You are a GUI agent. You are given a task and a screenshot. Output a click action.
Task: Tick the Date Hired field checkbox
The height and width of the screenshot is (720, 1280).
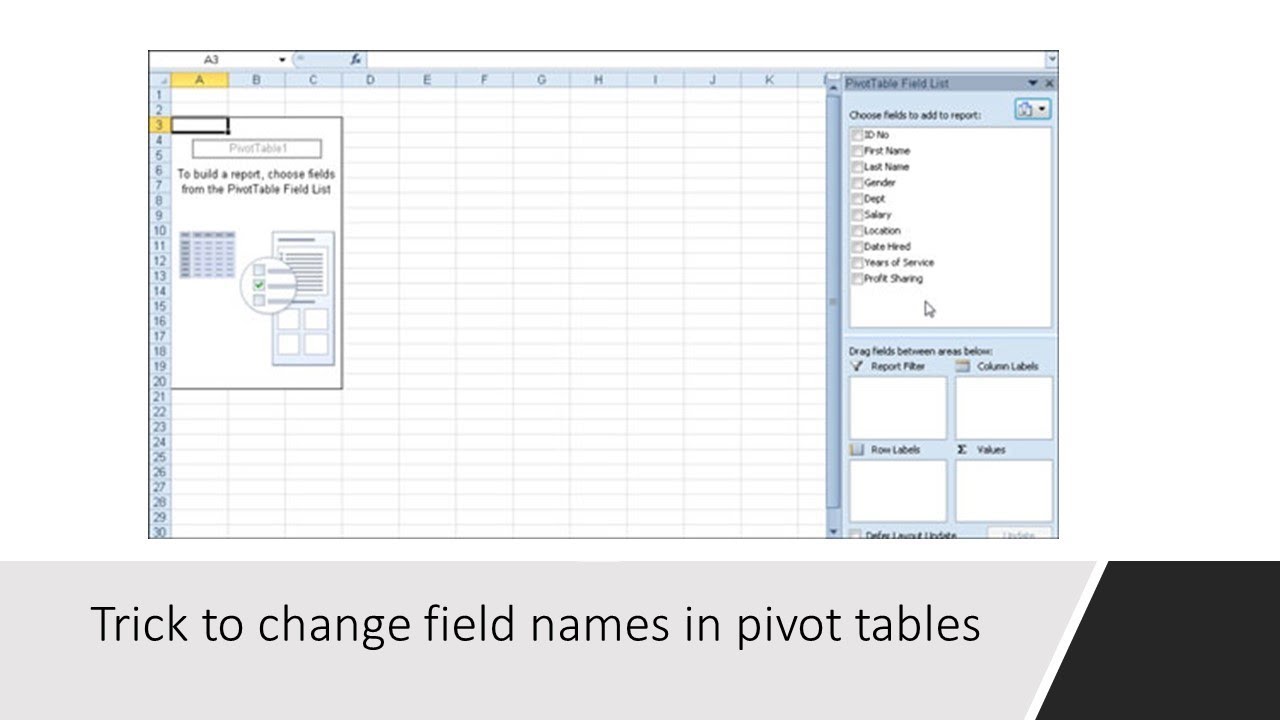pyautogui.click(x=857, y=247)
